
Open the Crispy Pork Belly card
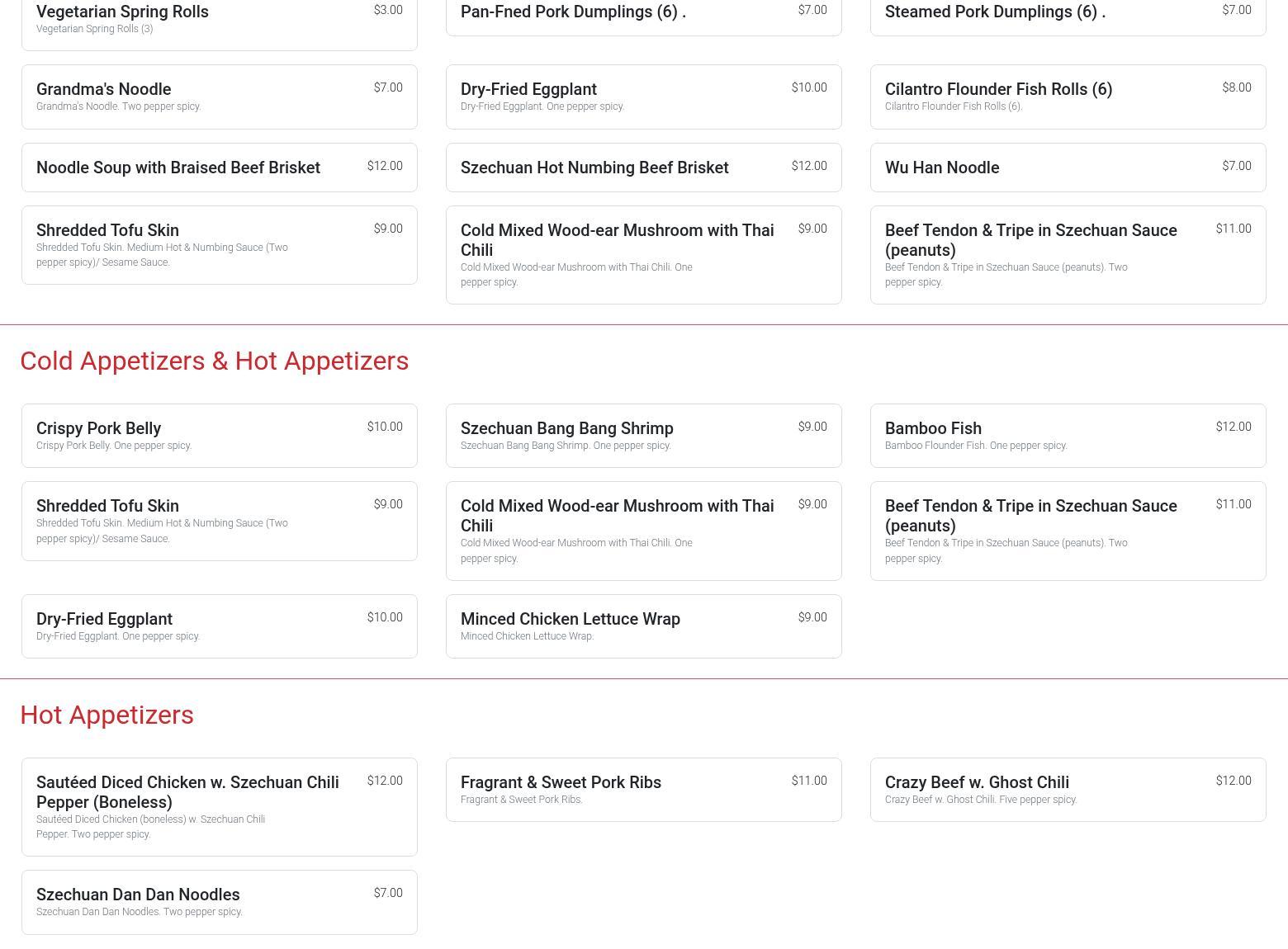tap(219, 436)
